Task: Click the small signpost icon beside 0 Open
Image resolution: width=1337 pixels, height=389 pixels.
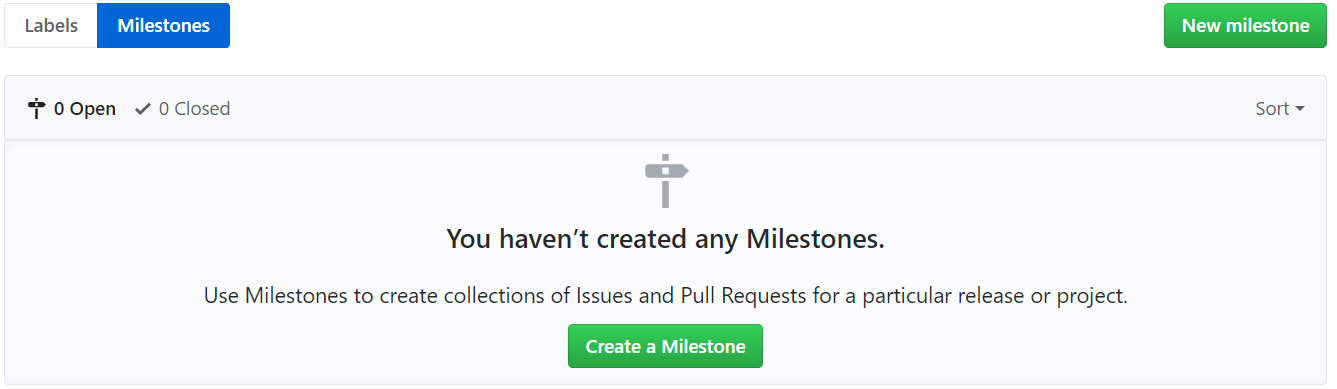Action: click(x=37, y=109)
